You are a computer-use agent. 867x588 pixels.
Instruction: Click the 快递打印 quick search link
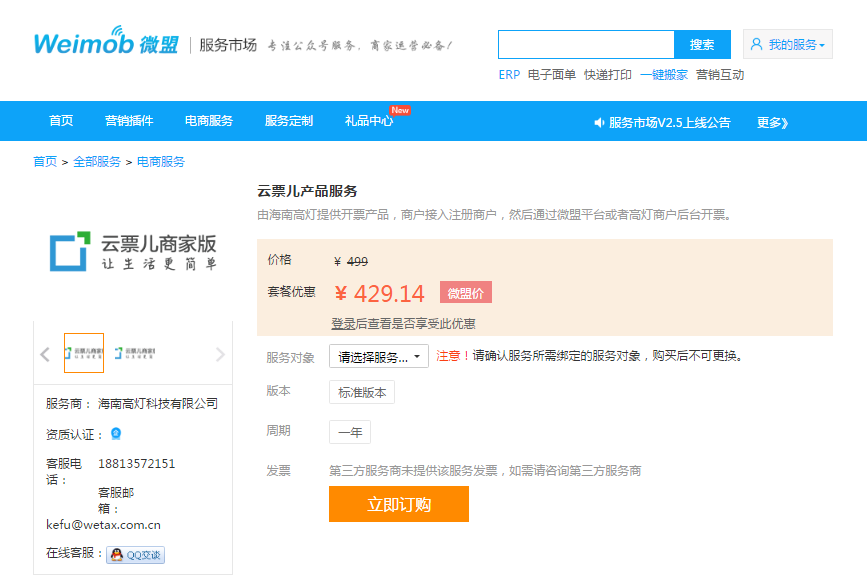point(608,75)
